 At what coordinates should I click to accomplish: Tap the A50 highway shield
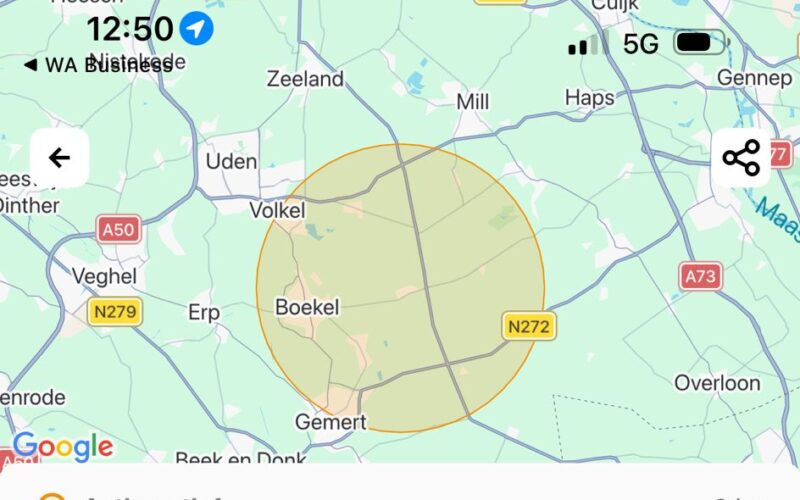pyautogui.click(x=118, y=230)
